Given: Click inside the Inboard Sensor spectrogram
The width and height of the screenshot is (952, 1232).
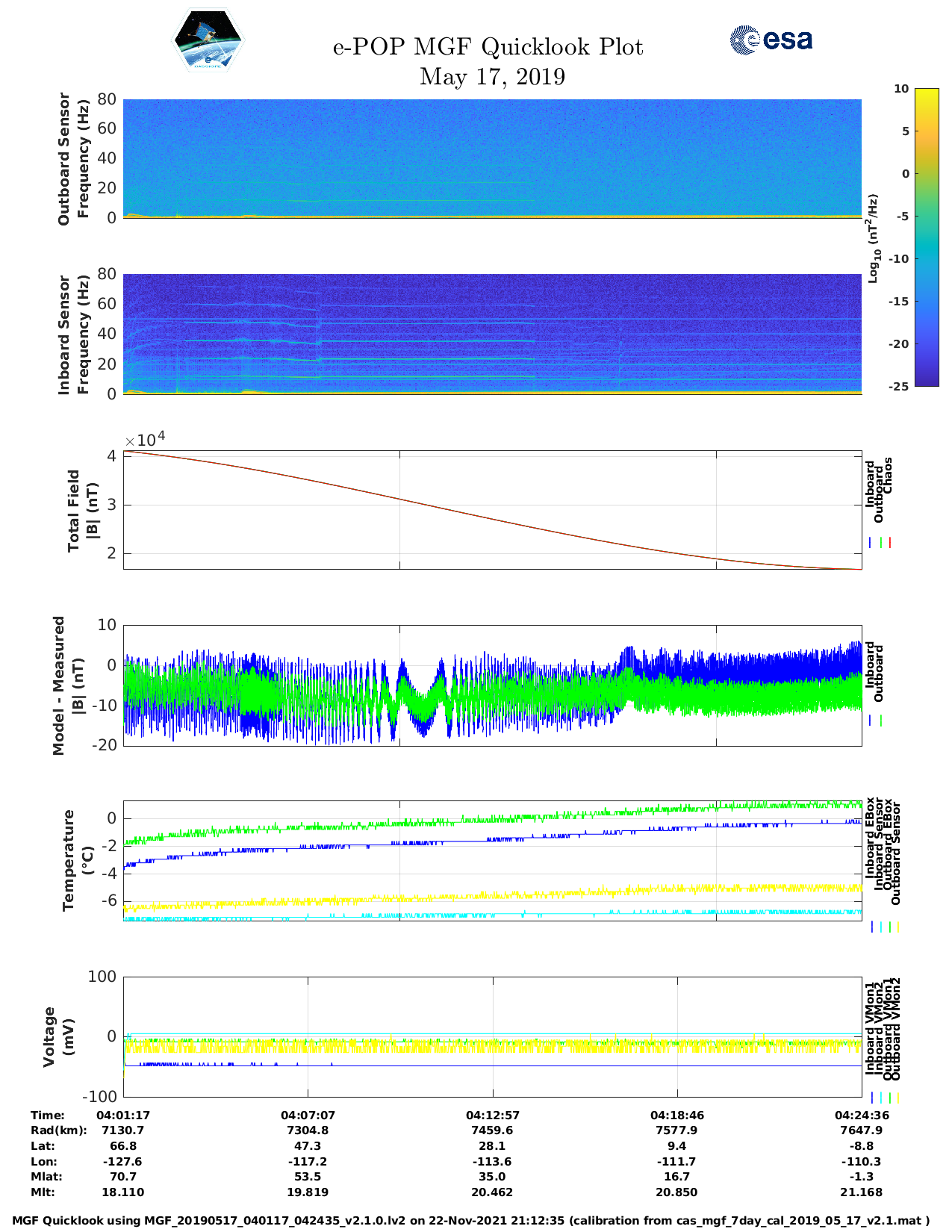Looking at the screenshot, I should coord(492,334).
